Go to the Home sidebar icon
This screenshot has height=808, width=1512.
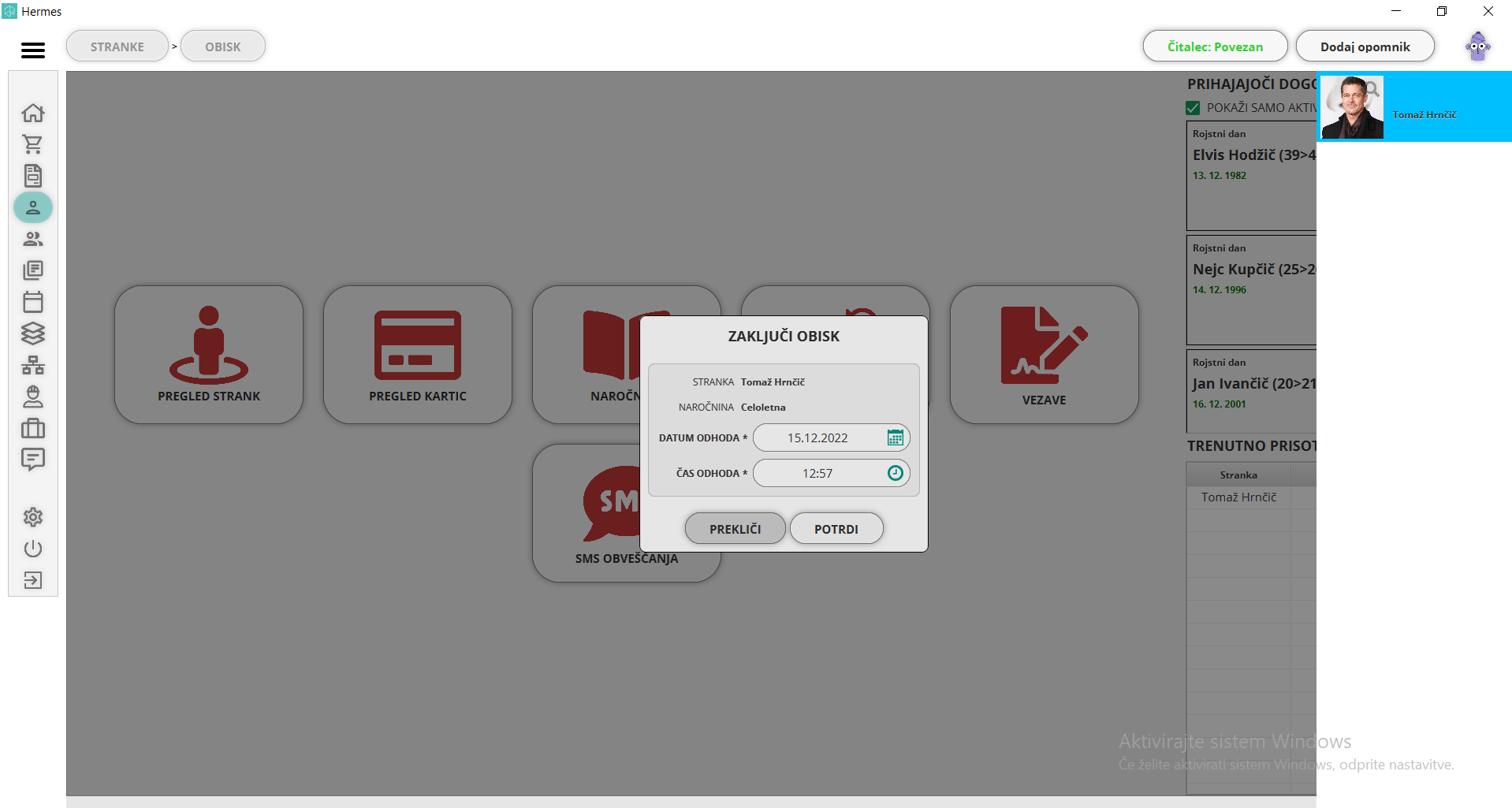point(33,113)
